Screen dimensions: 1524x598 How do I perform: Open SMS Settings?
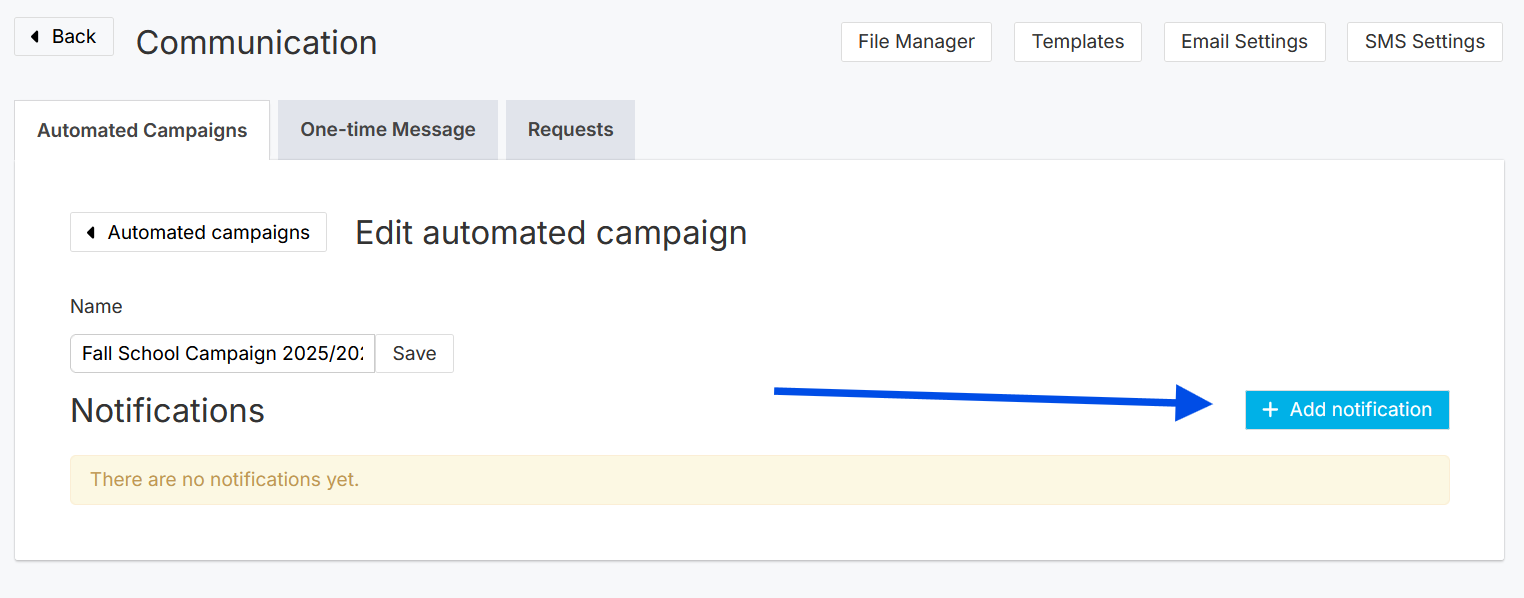(x=1425, y=42)
